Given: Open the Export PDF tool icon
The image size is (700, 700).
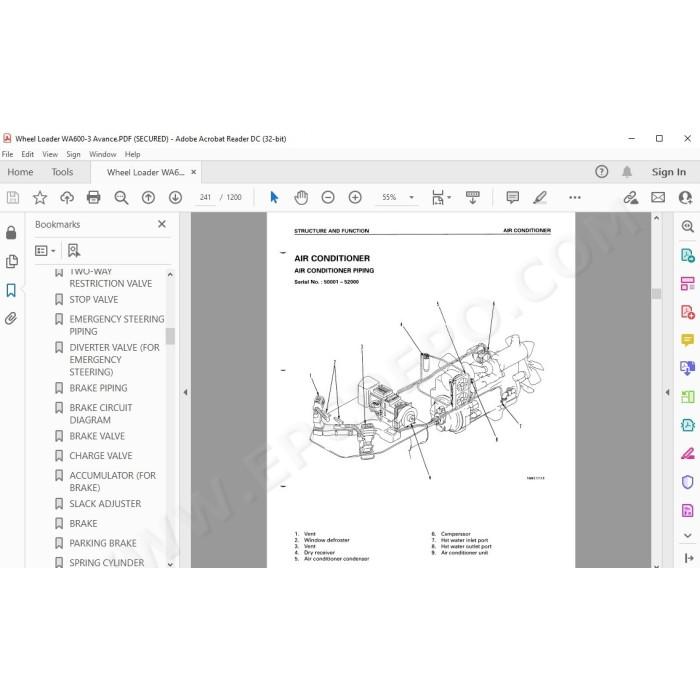Looking at the screenshot, I should pos(688,255).
